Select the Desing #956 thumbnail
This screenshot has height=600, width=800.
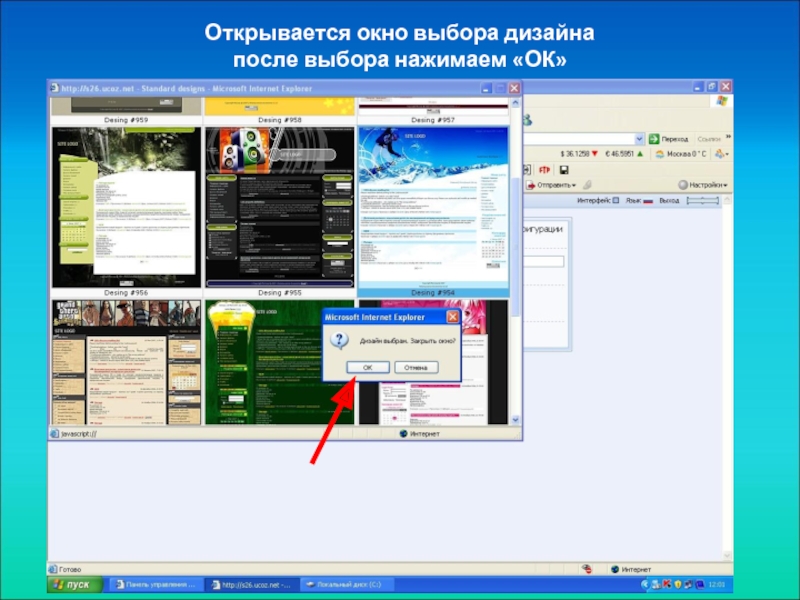coord(126,207)
